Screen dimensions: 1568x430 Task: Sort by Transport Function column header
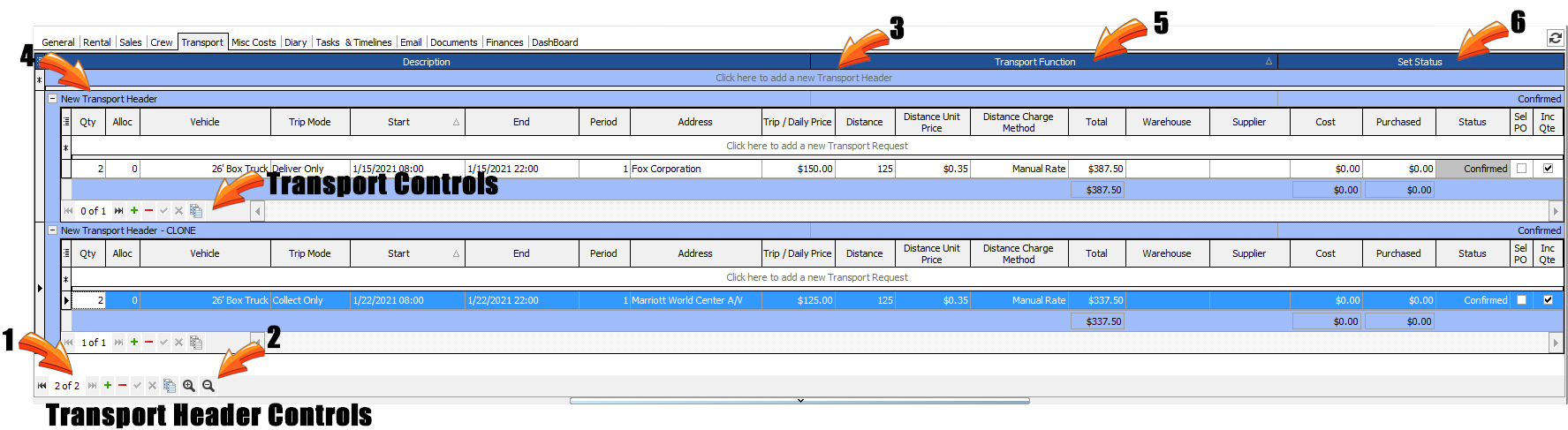pyautogui.click(x=1034, y=62)
